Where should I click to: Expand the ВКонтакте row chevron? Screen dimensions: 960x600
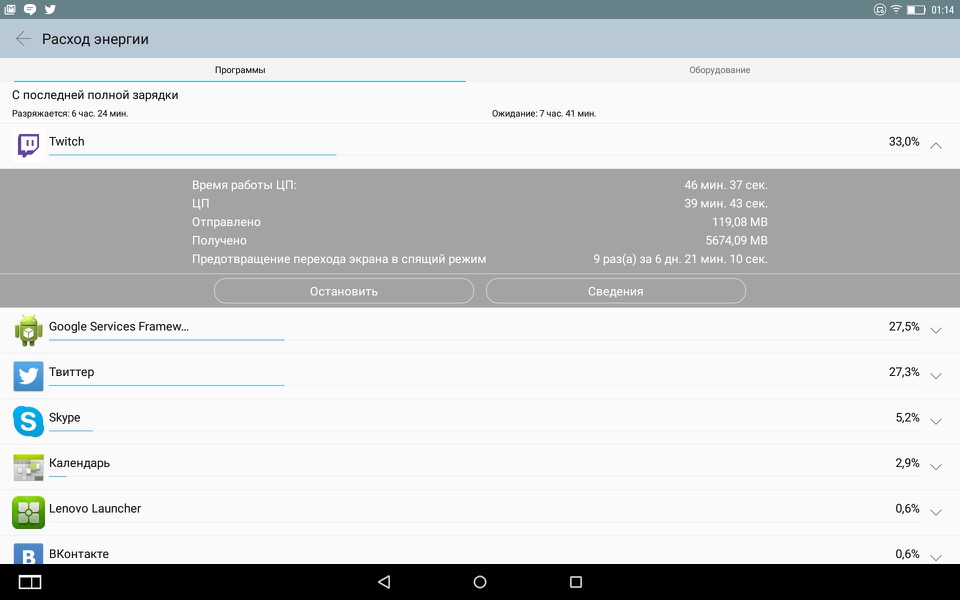pyautogui.click(x=936, y=557)
